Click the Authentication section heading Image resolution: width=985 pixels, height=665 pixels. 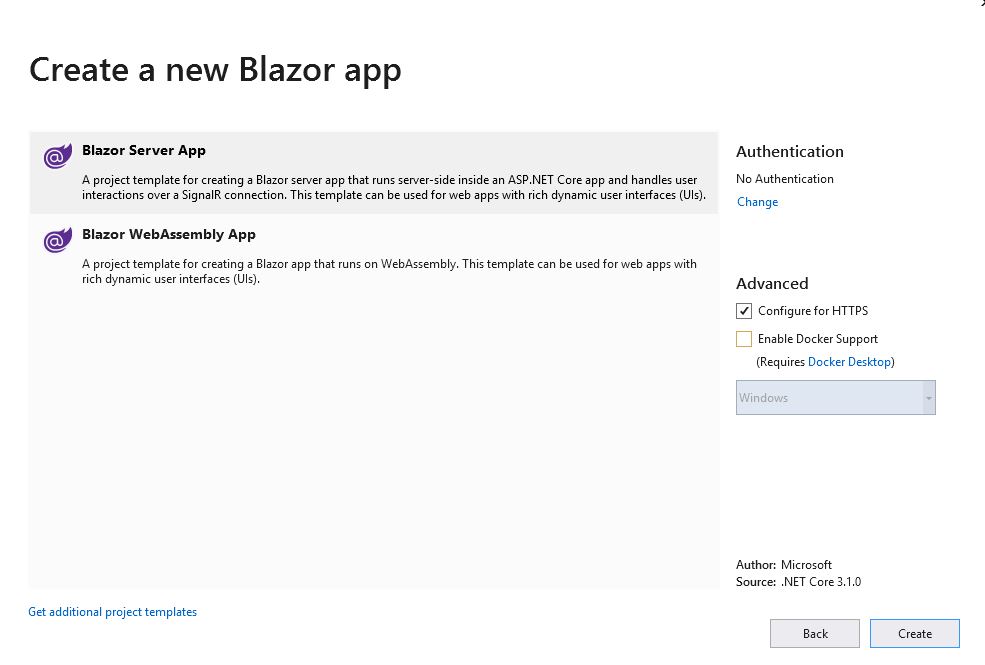(x=790, y=152)
